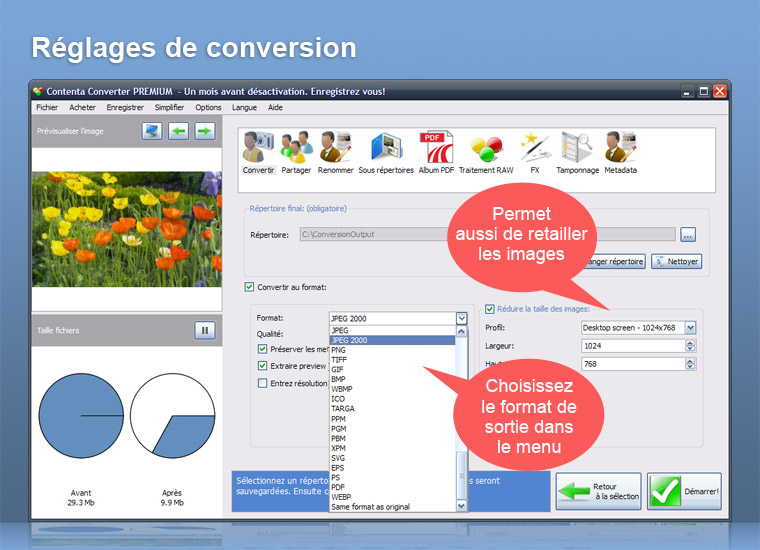Open the Fichier menu
The image size is (760, 550).
tap(47, 107)
